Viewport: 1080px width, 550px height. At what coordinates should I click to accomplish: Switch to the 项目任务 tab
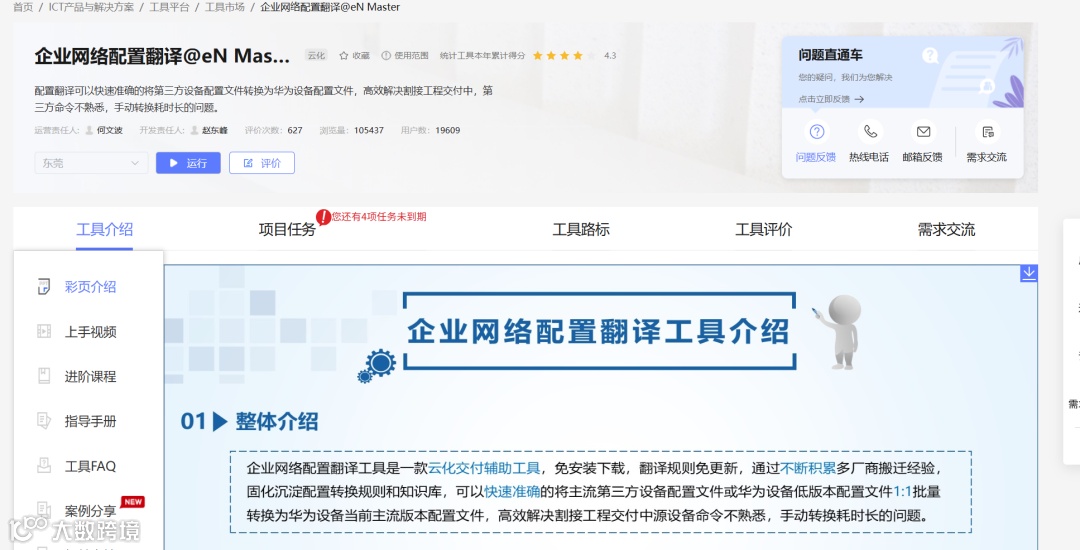click(x=287, y=229)
